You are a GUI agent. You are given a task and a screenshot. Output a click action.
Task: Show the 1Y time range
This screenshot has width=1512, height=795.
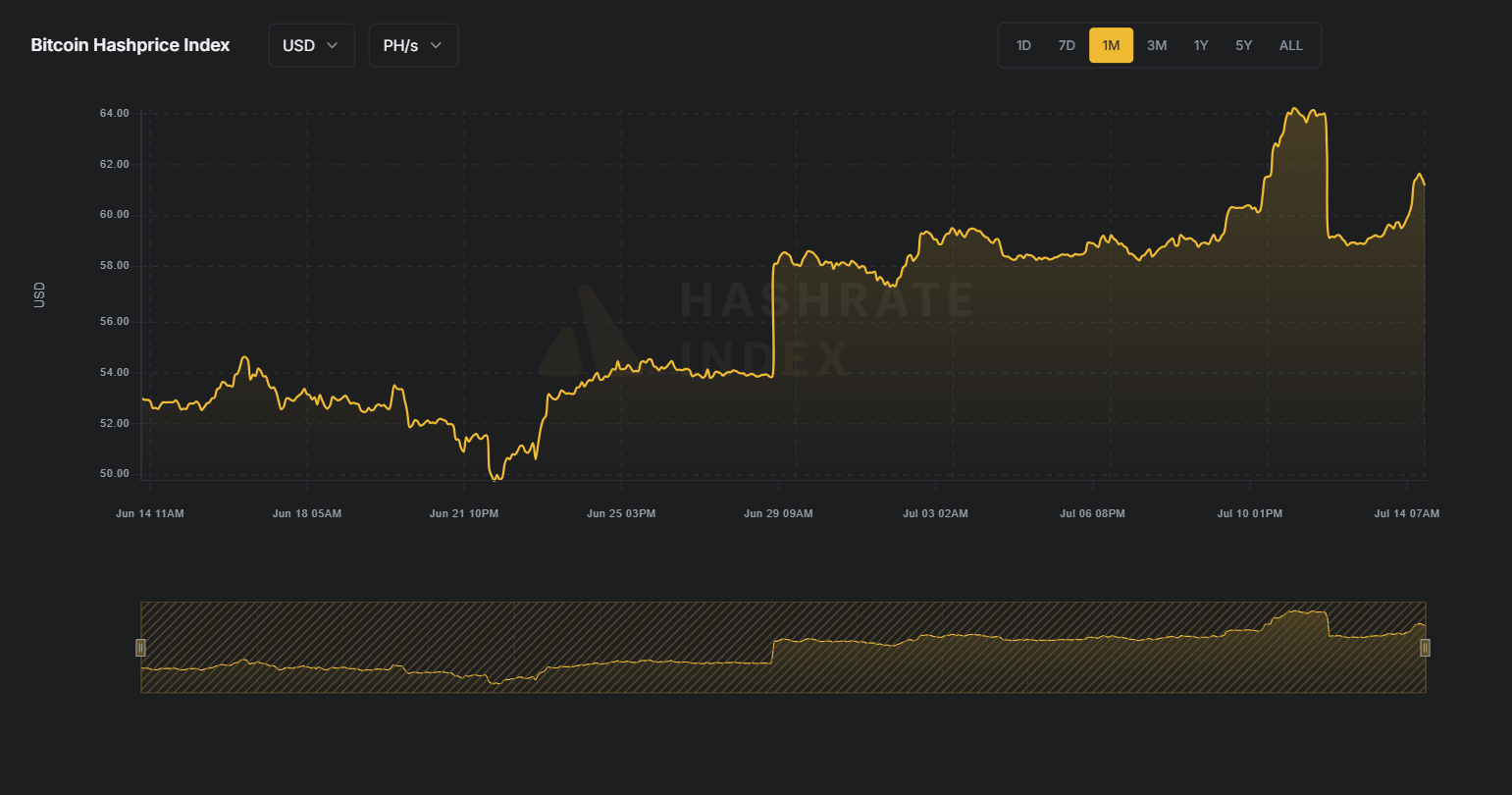[1201, 45]
